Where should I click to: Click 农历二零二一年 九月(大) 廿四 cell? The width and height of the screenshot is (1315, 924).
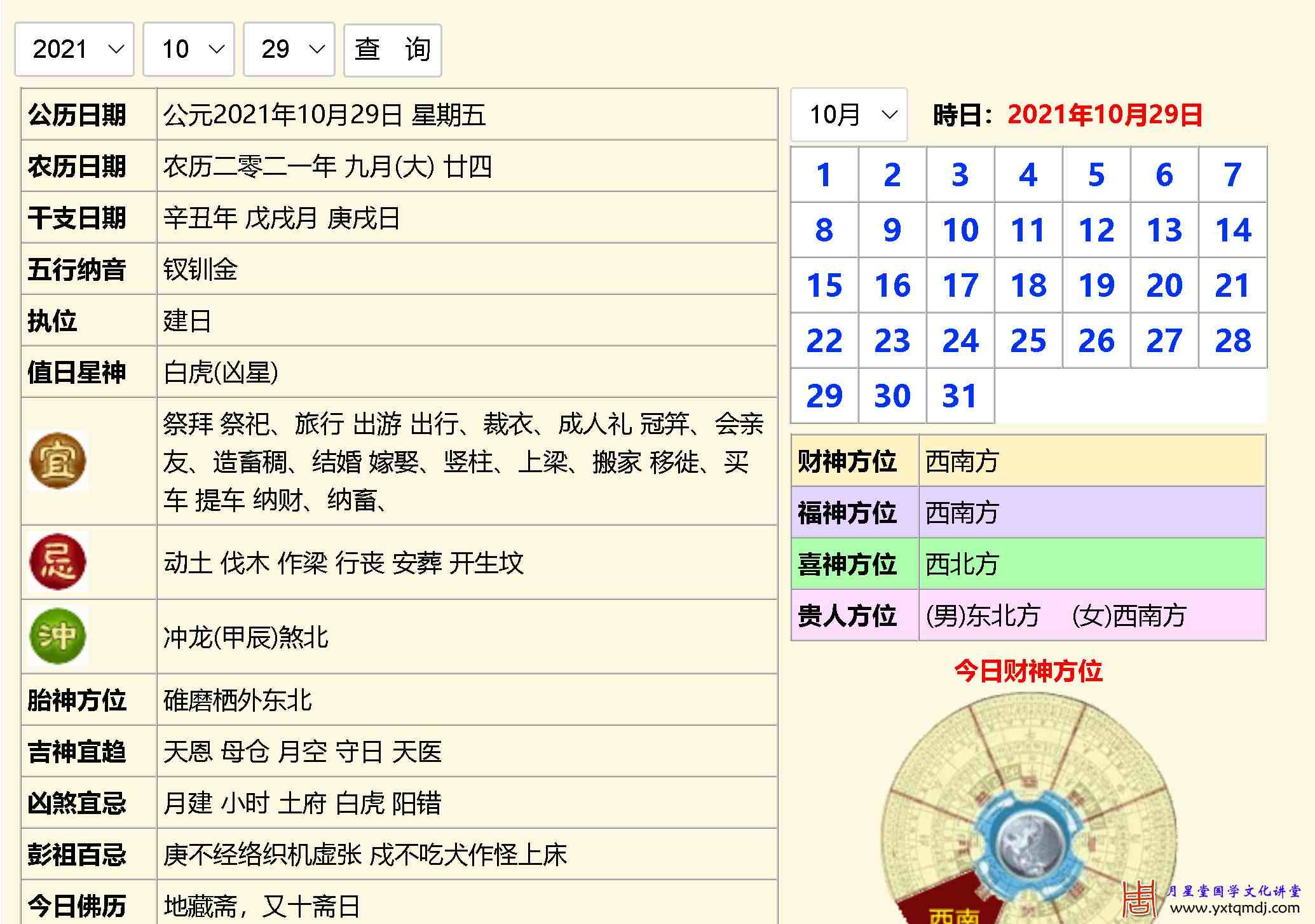[467, 166]
